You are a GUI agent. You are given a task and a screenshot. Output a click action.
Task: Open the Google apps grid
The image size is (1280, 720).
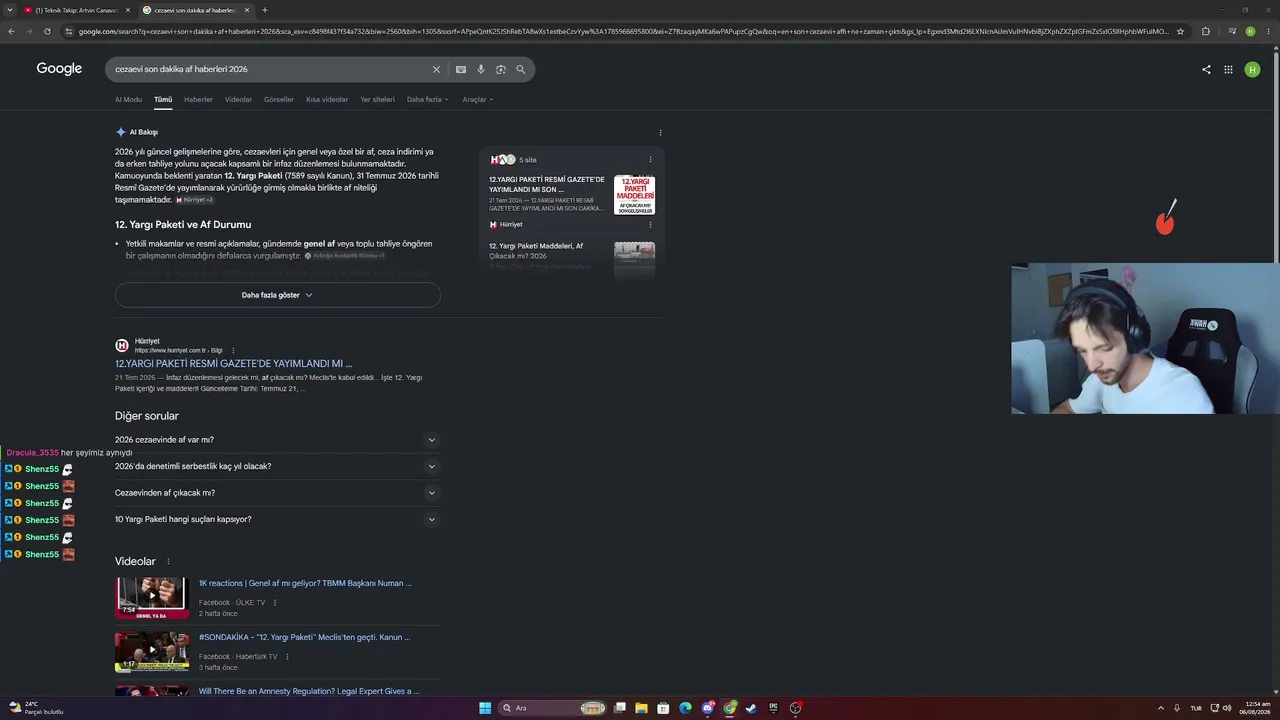pos(1229,69)
